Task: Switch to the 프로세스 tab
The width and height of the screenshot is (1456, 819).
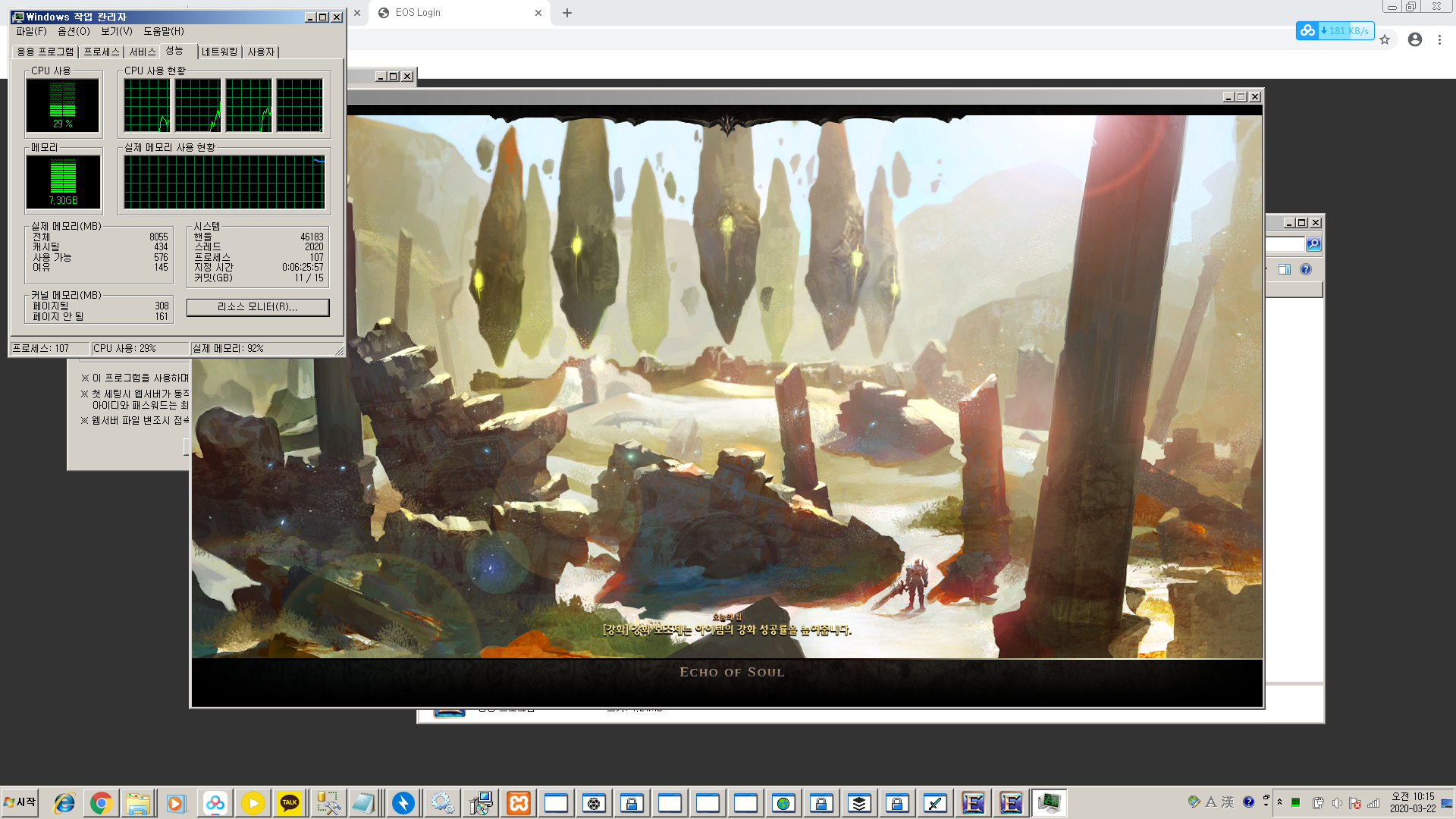Action: pyautogui.click(x=101, y=52)
